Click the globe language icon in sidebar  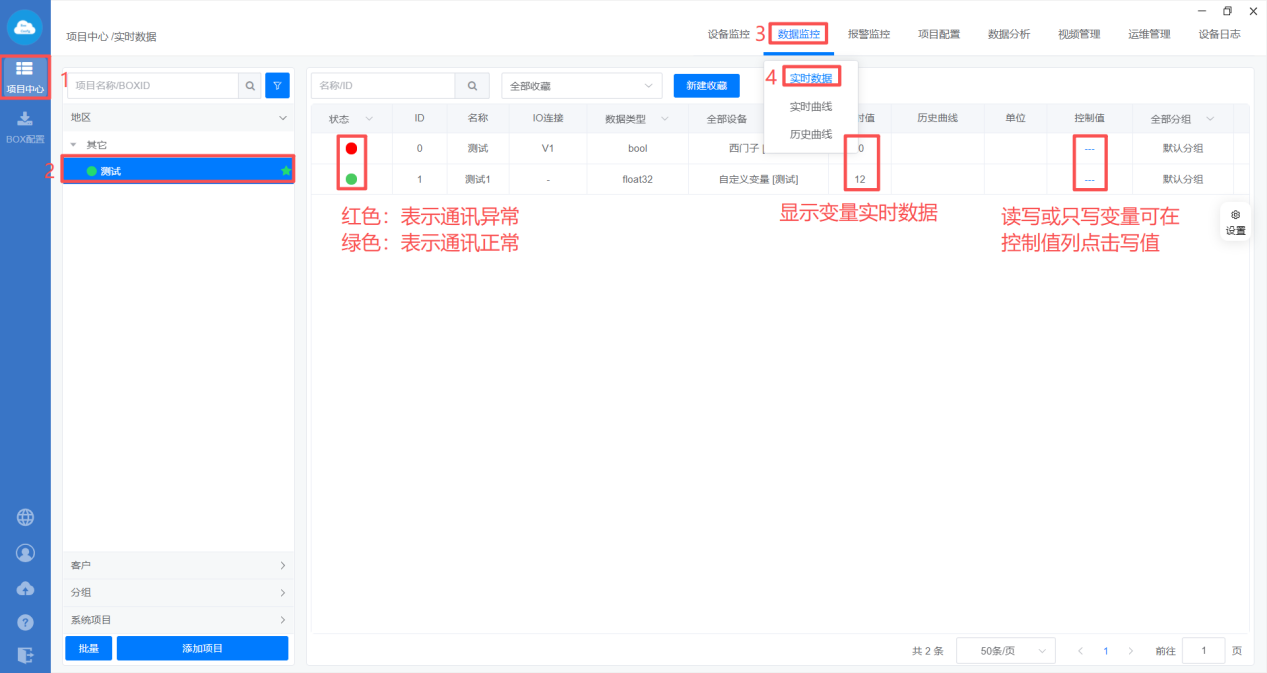tap(25, 517)
